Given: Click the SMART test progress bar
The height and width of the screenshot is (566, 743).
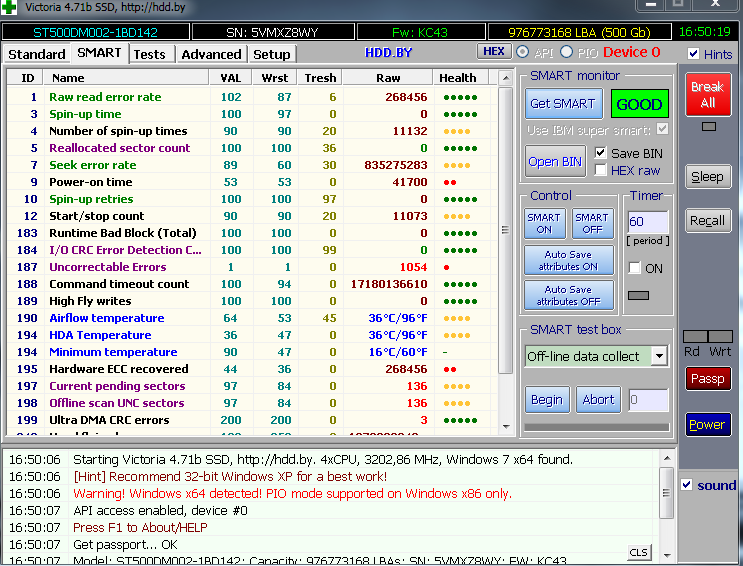Looking at the screenshot, I should tap(597, 427).
